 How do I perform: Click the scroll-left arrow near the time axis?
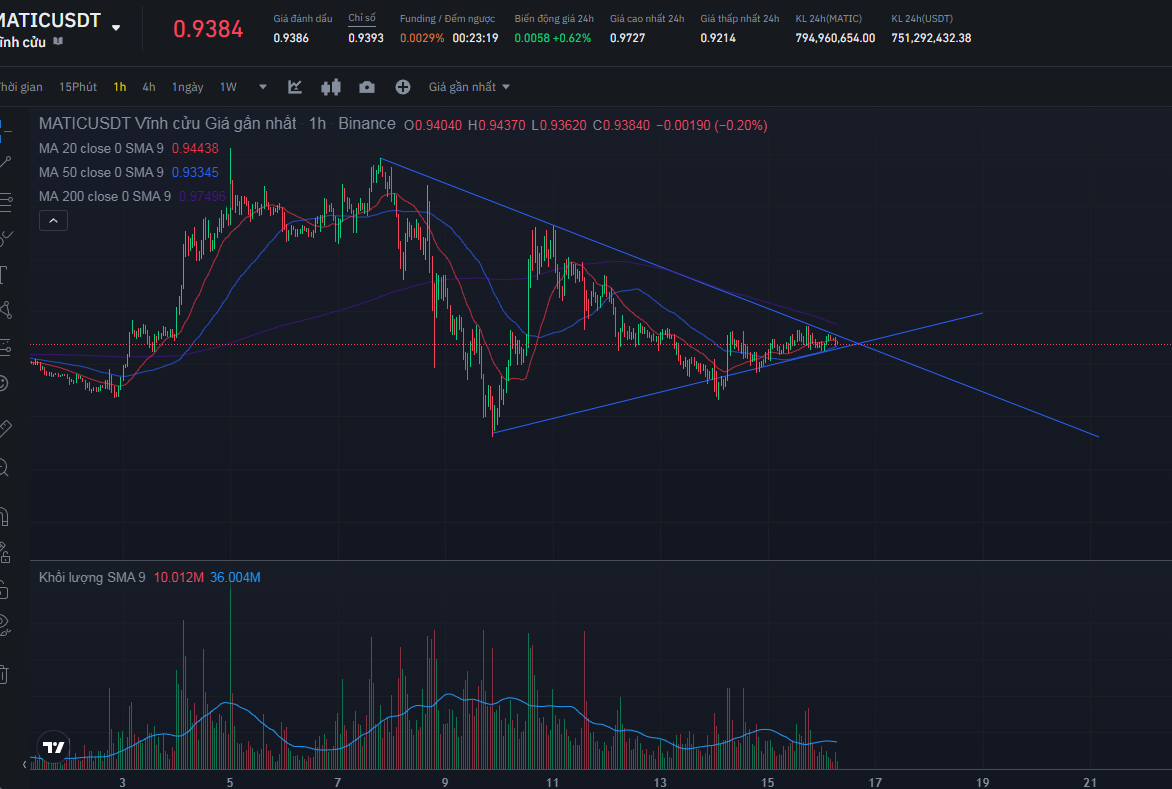click(25, 764)
